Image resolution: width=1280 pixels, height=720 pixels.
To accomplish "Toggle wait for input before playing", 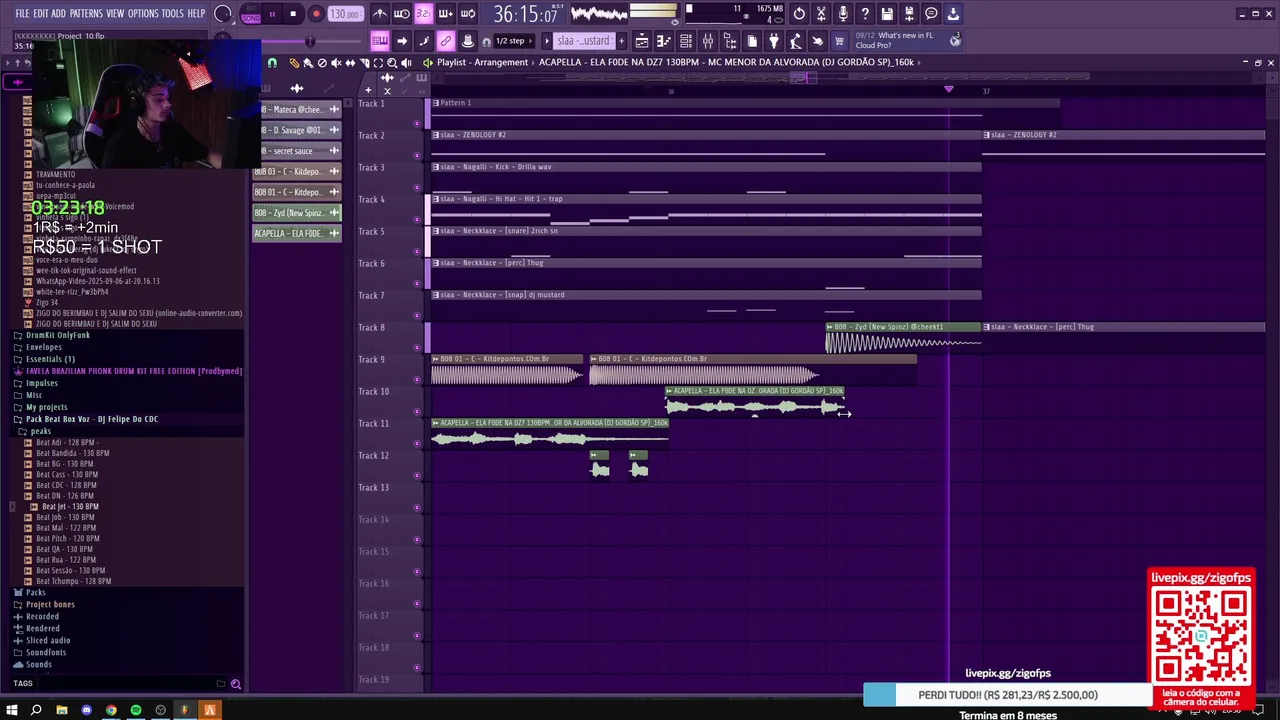I will click(401, 14).
